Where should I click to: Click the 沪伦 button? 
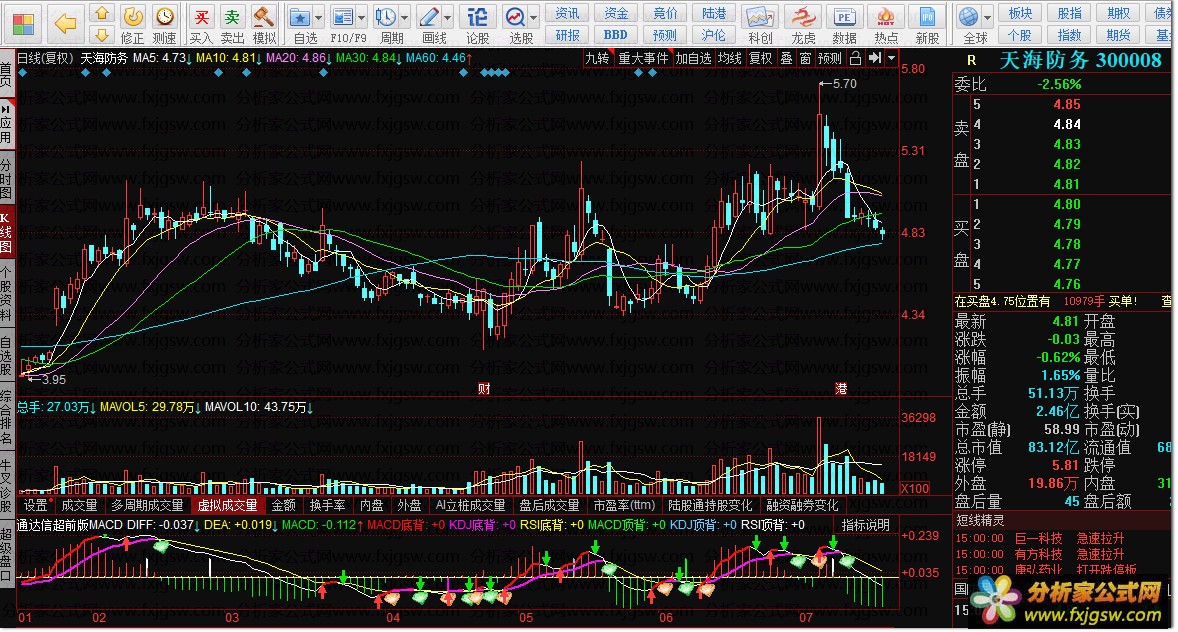(714, 35)
